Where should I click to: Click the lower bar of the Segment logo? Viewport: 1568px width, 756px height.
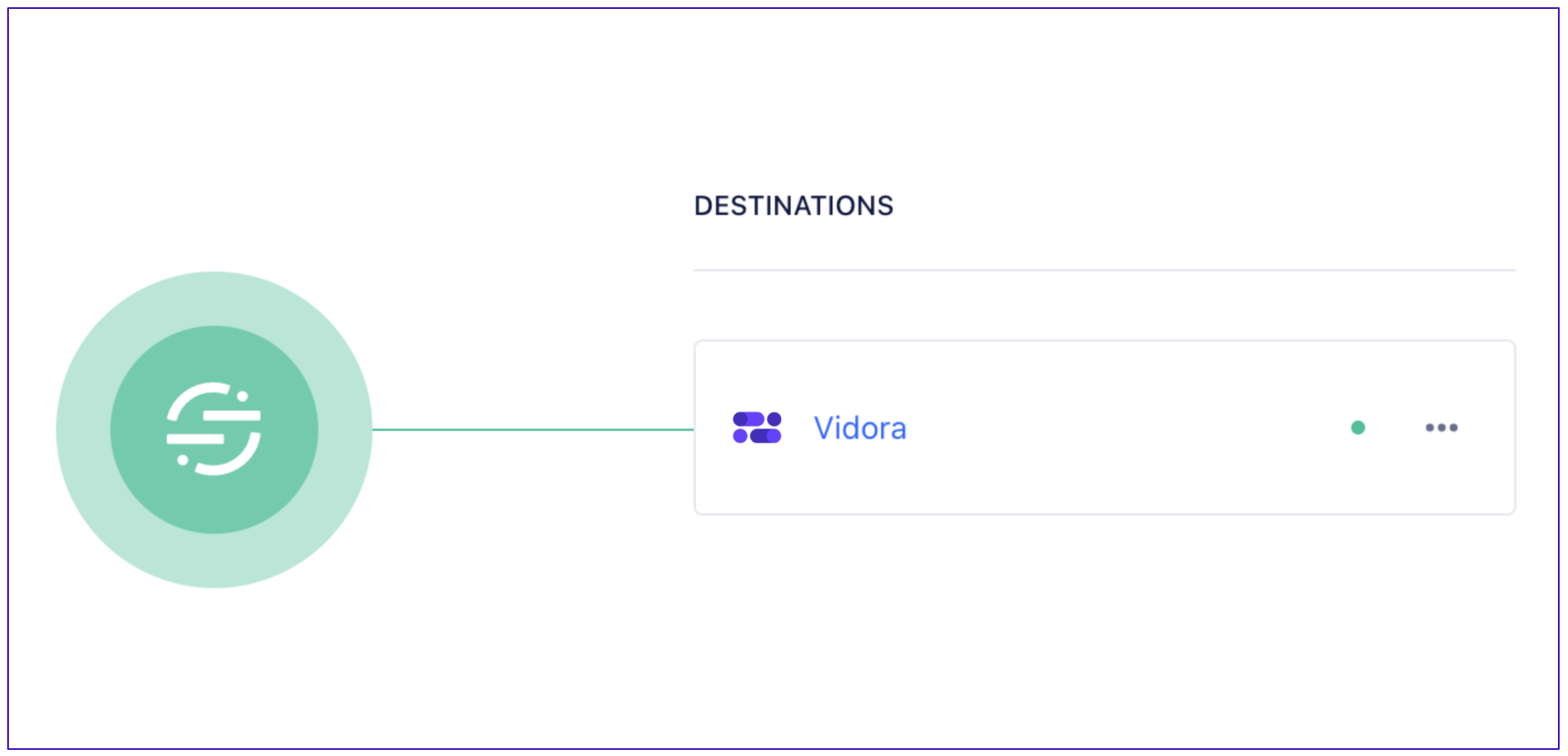point(195,439)
